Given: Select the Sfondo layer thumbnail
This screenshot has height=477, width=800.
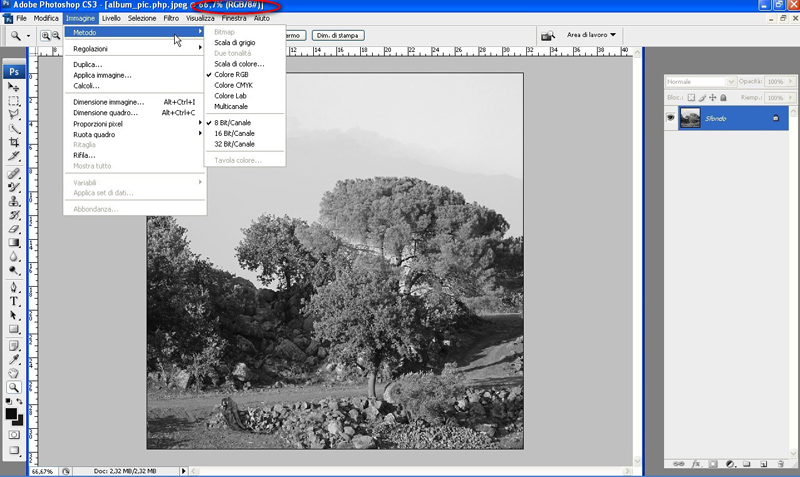Looking at the screenshot, I should pyautogui.click(x=689, y=118).
